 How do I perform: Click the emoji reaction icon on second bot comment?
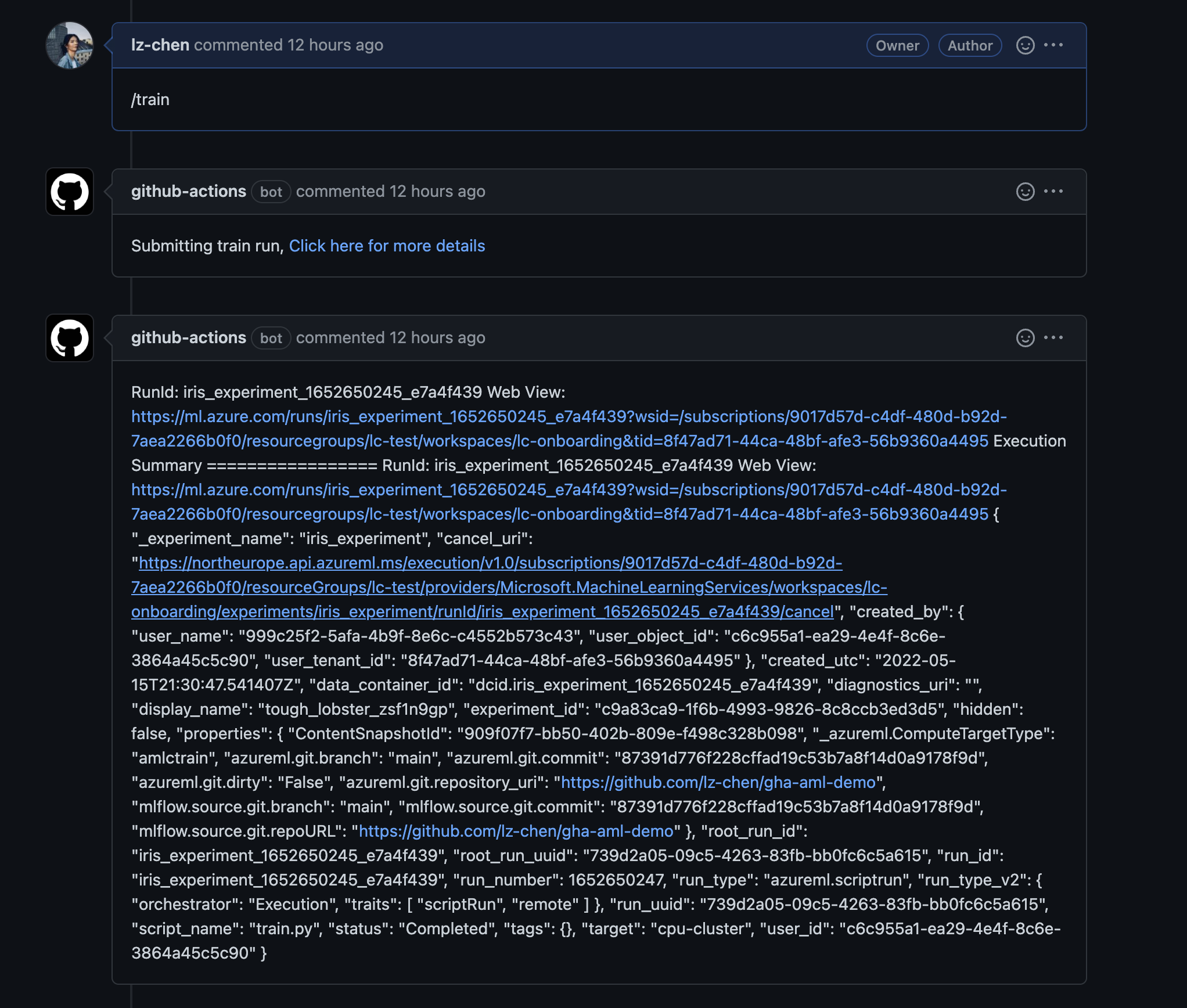click(1025, 337)
